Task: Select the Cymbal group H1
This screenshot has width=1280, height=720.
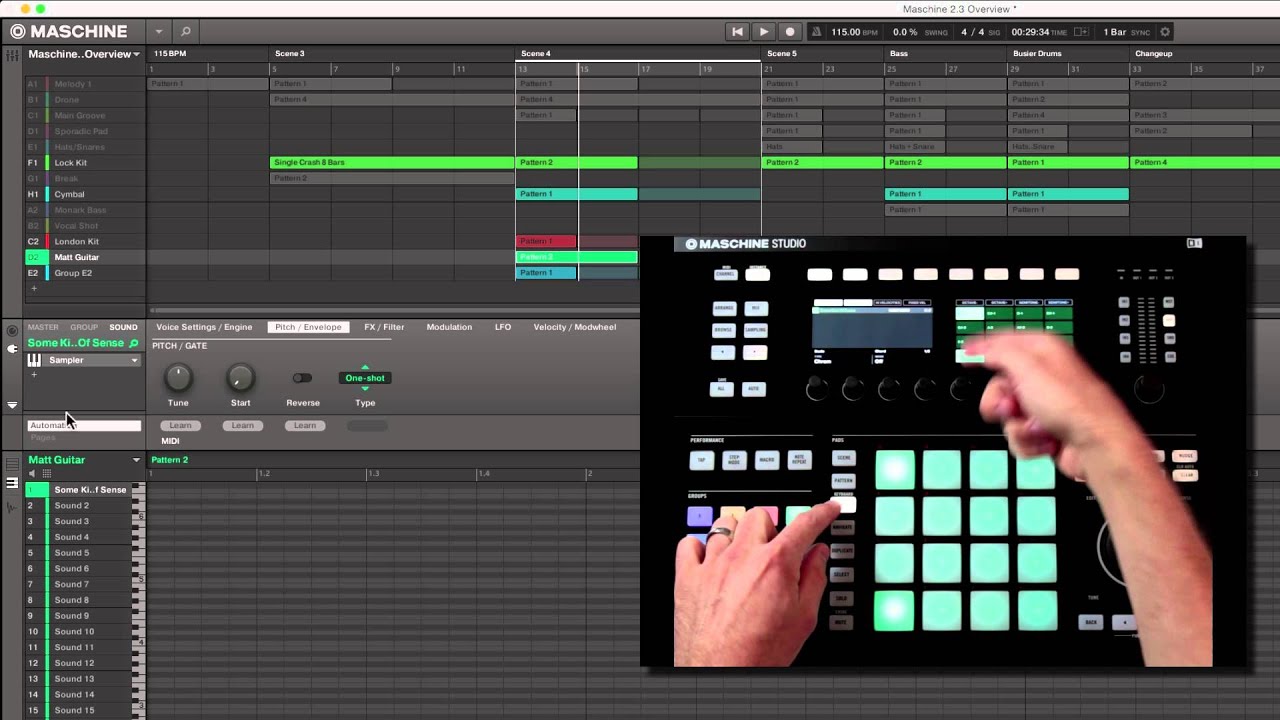Action: [85, 194]
